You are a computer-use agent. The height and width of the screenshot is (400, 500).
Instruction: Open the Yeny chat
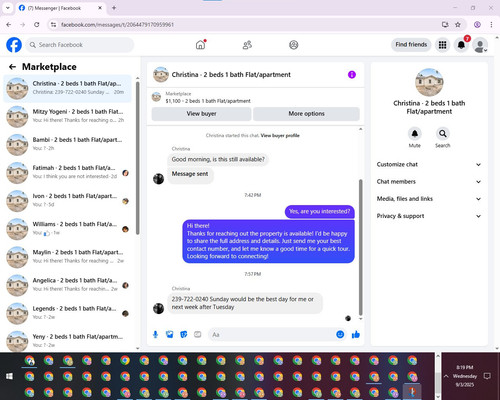coord(67,341)
